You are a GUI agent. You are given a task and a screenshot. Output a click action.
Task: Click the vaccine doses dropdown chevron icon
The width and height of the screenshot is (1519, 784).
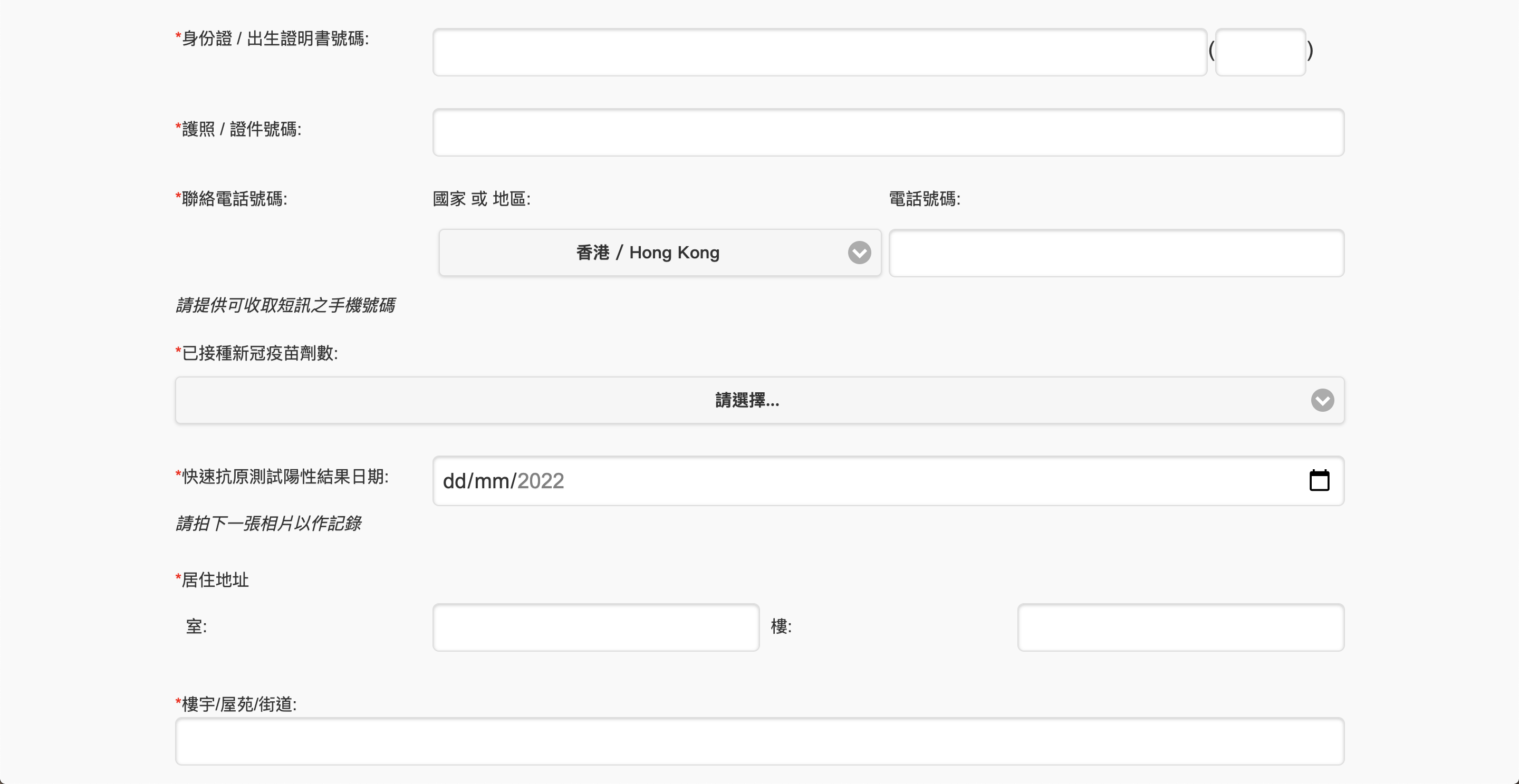[1322, 400]
